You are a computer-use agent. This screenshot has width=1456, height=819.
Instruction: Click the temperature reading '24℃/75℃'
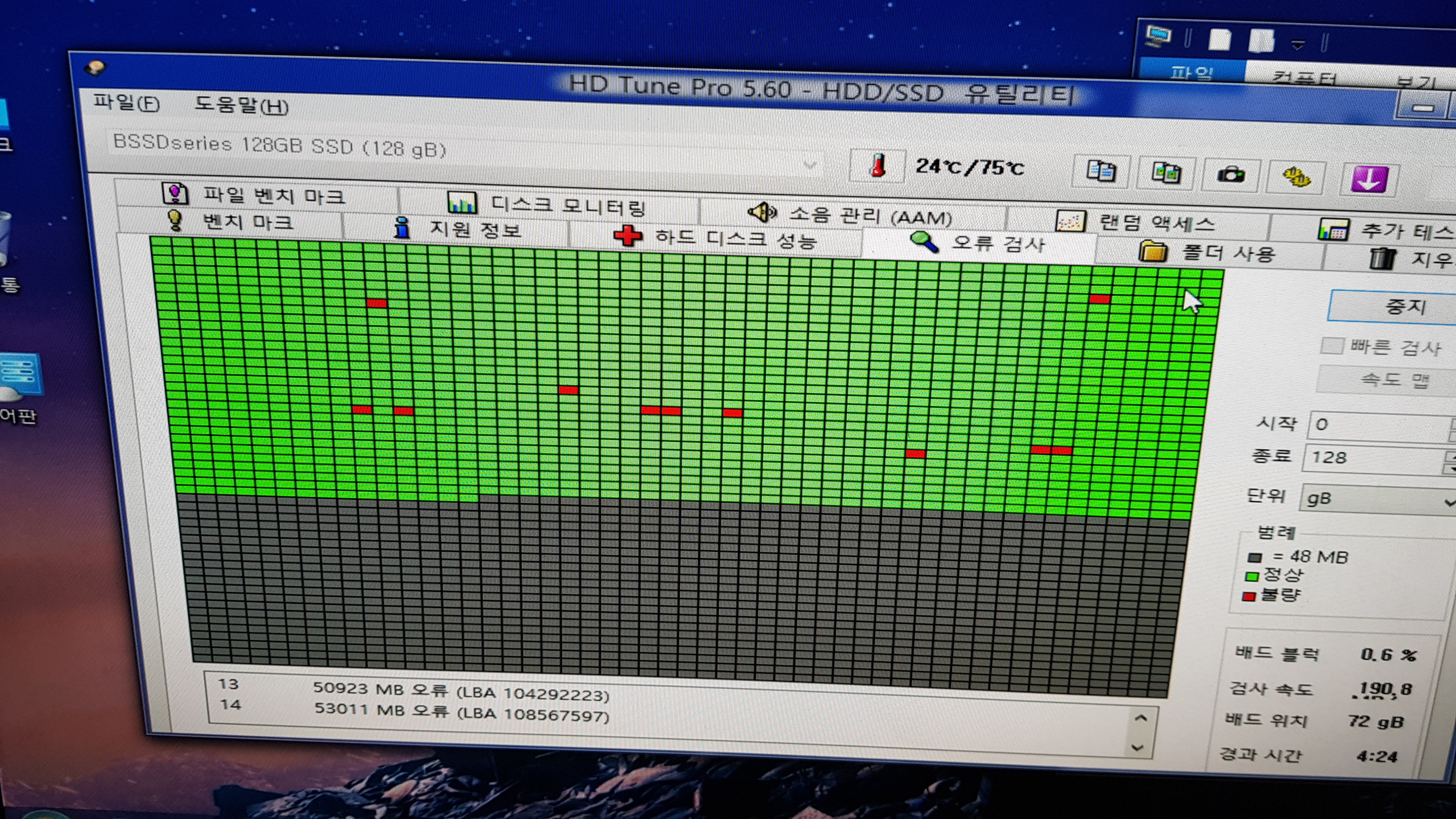pos(970,167)
